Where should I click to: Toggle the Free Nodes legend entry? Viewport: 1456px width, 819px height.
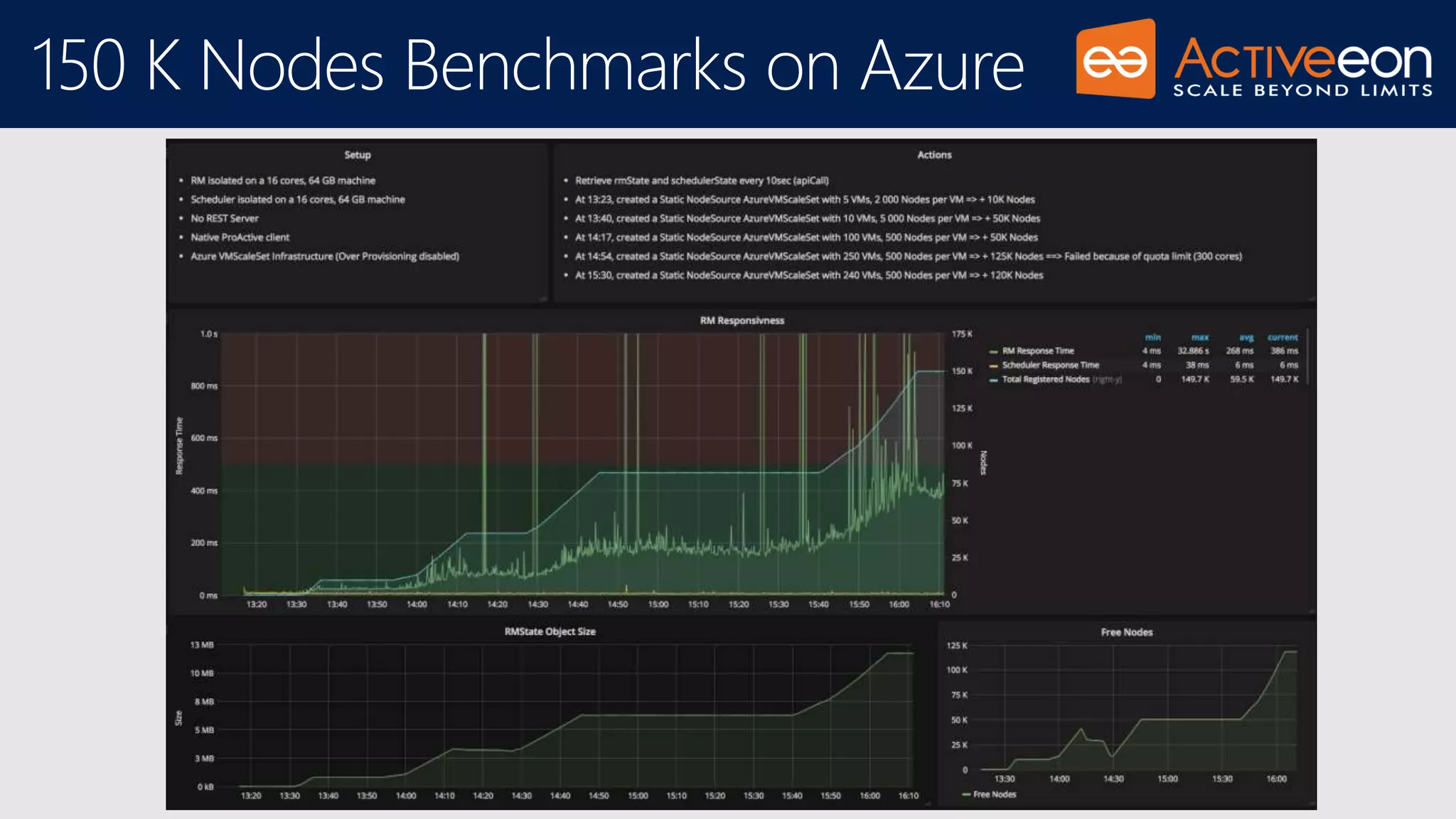[x=995, y=795]
